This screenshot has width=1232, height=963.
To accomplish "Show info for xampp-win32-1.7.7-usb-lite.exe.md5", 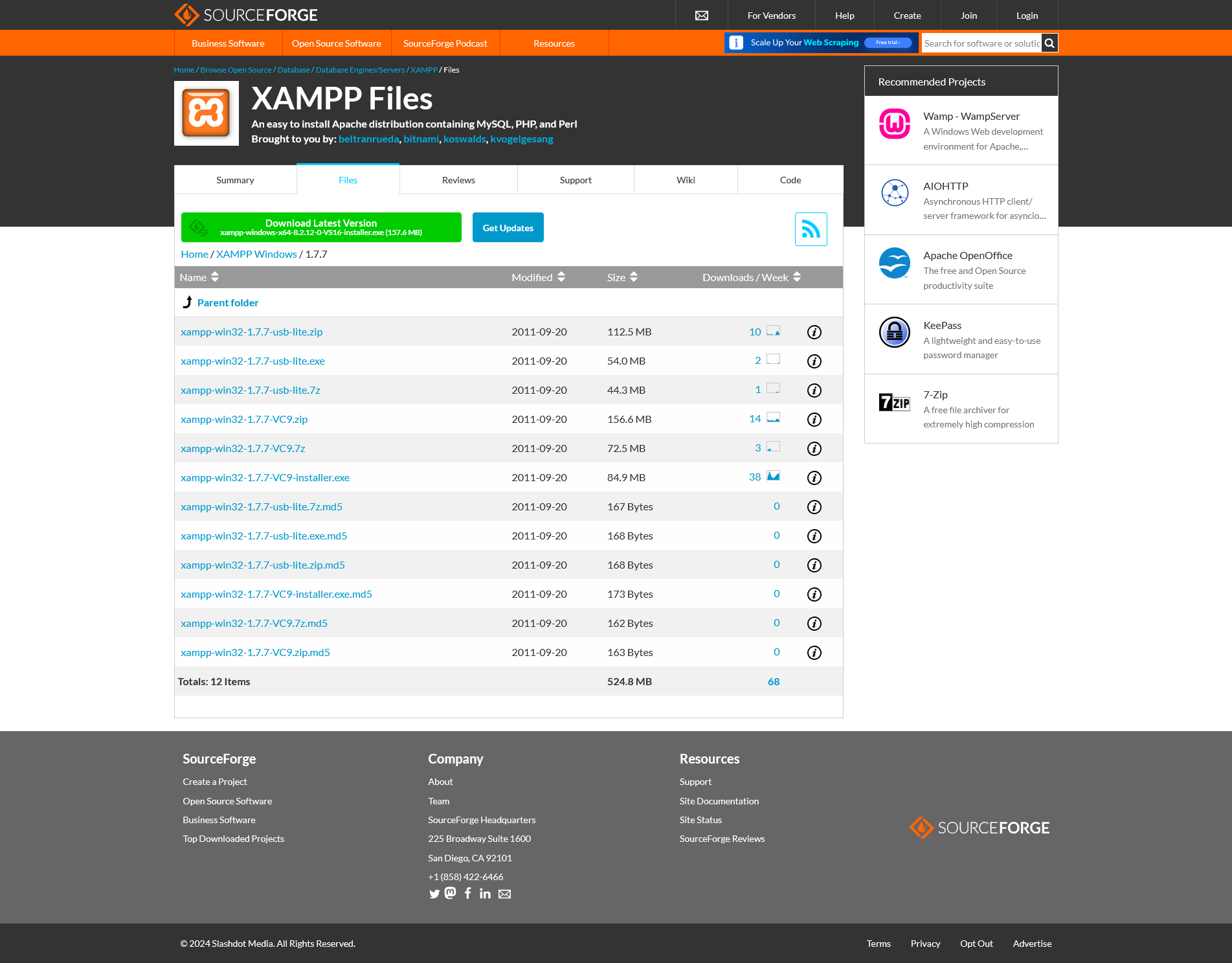I will [814, 536].
